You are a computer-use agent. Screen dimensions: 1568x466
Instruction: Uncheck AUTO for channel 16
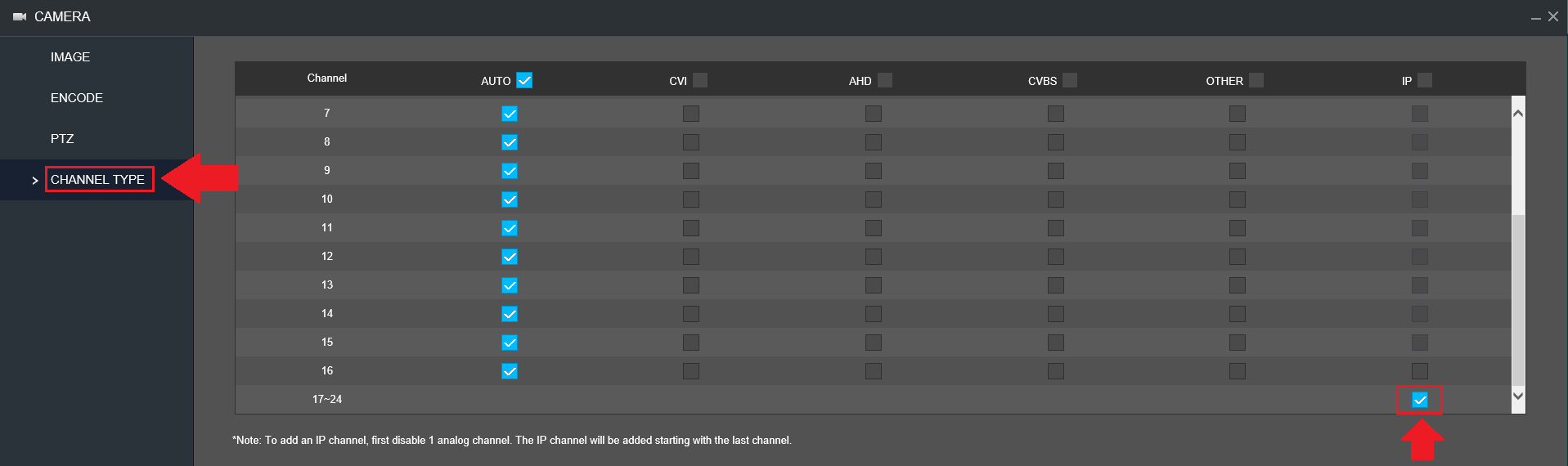pyautogui.click(x=510, y=371)
